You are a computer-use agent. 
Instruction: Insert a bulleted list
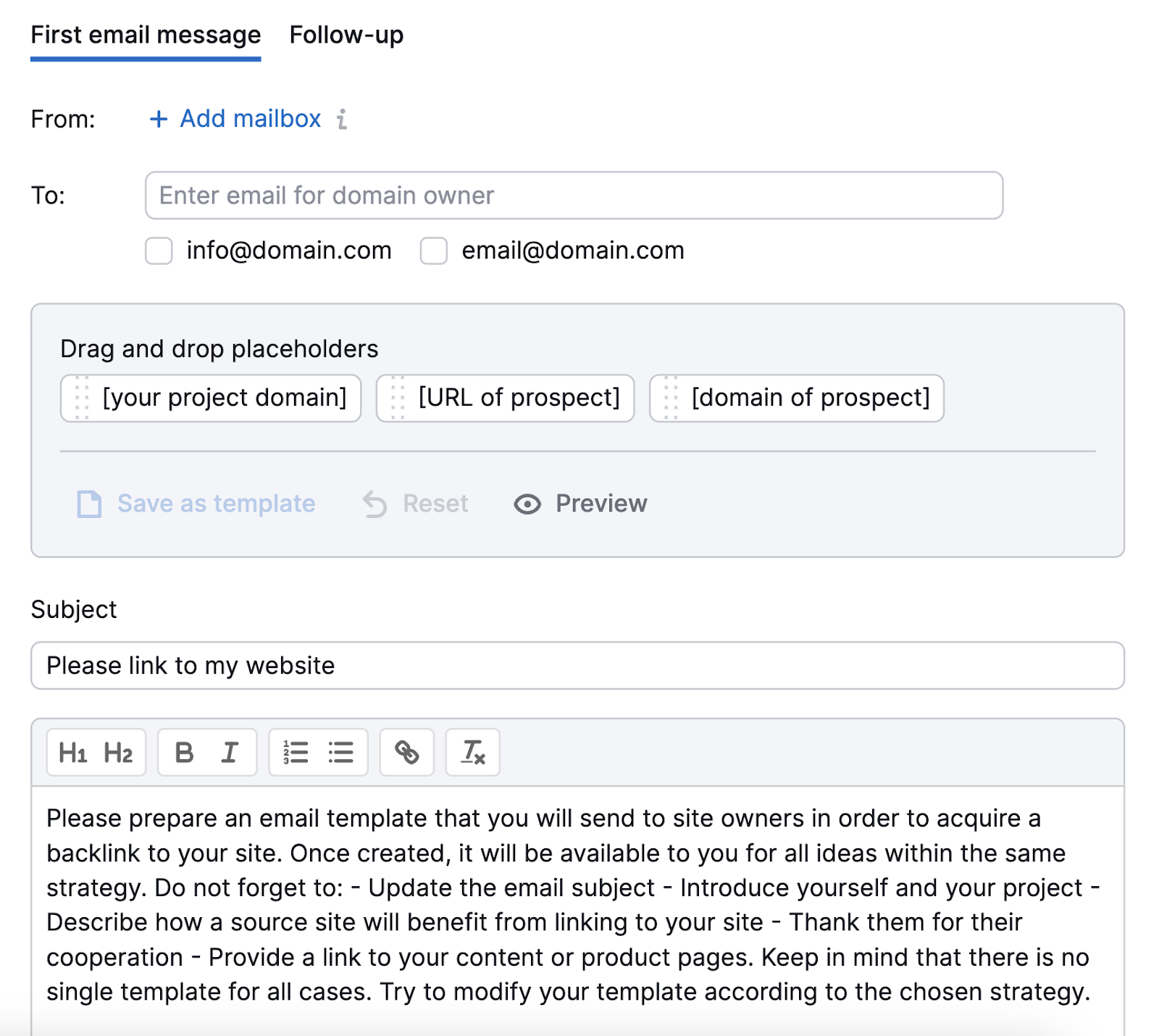[x=340, y=753]
